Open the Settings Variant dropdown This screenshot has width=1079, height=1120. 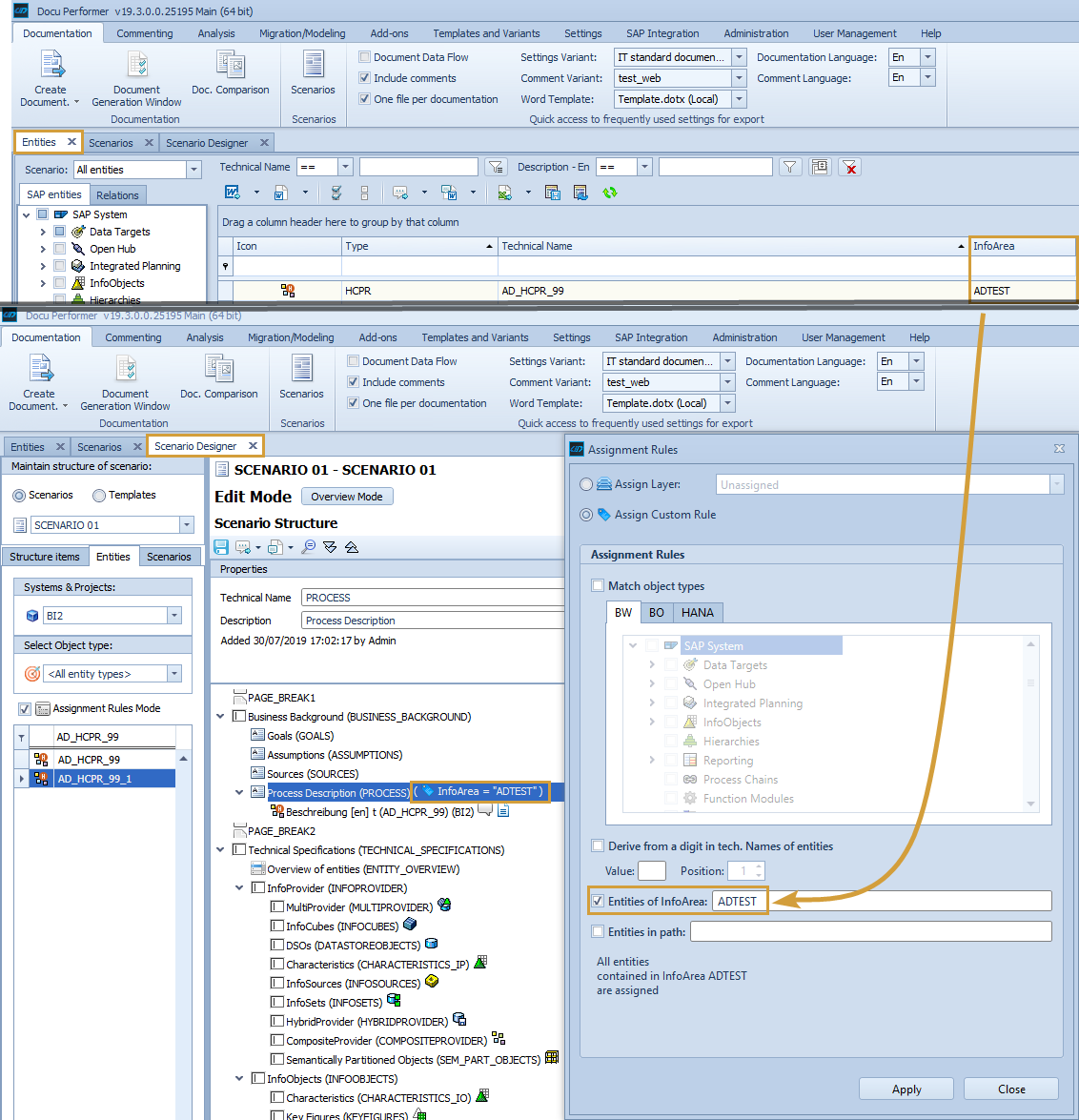point(738,57)
